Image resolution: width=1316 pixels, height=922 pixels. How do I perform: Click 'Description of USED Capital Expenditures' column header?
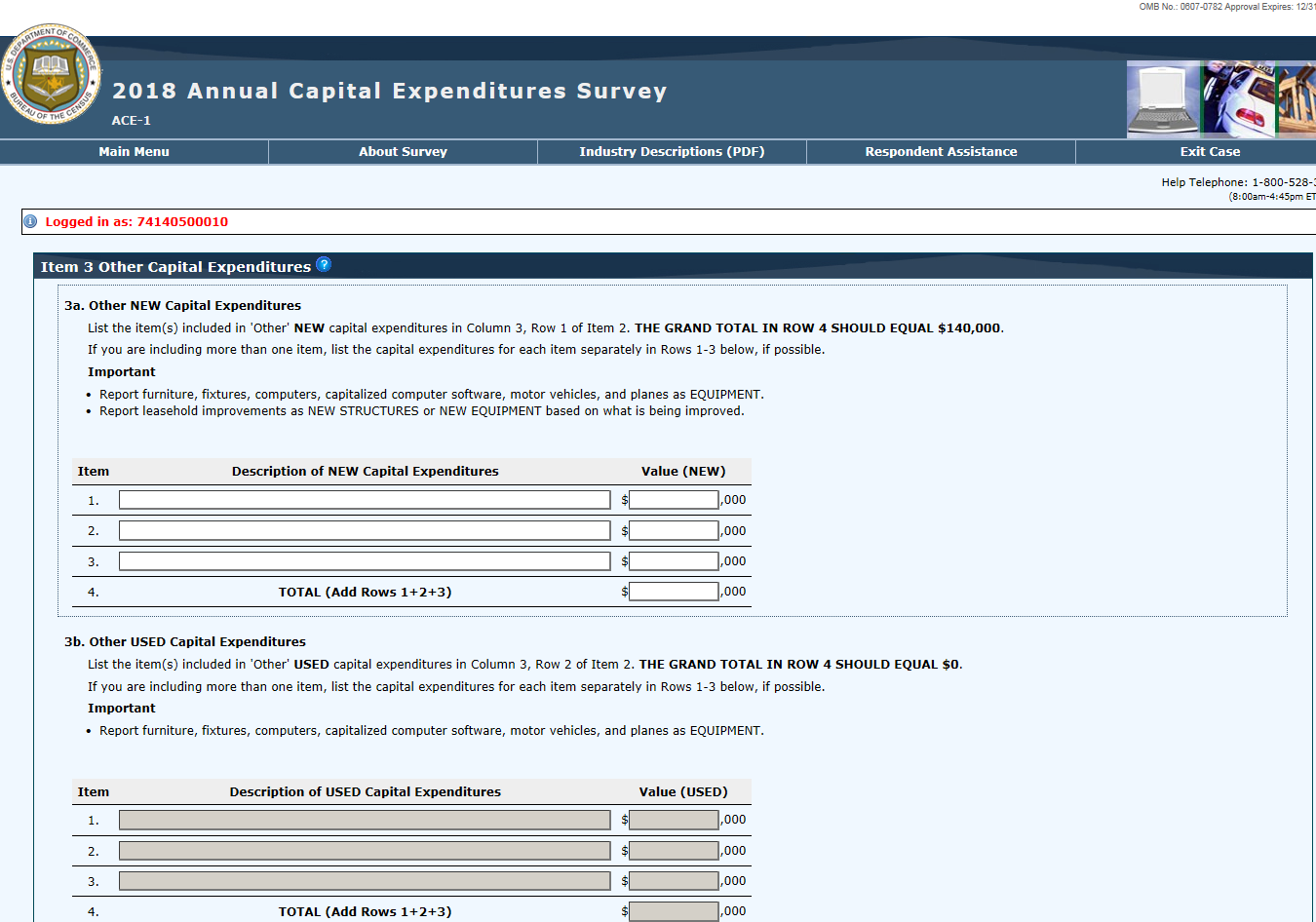tap(365, 792)
